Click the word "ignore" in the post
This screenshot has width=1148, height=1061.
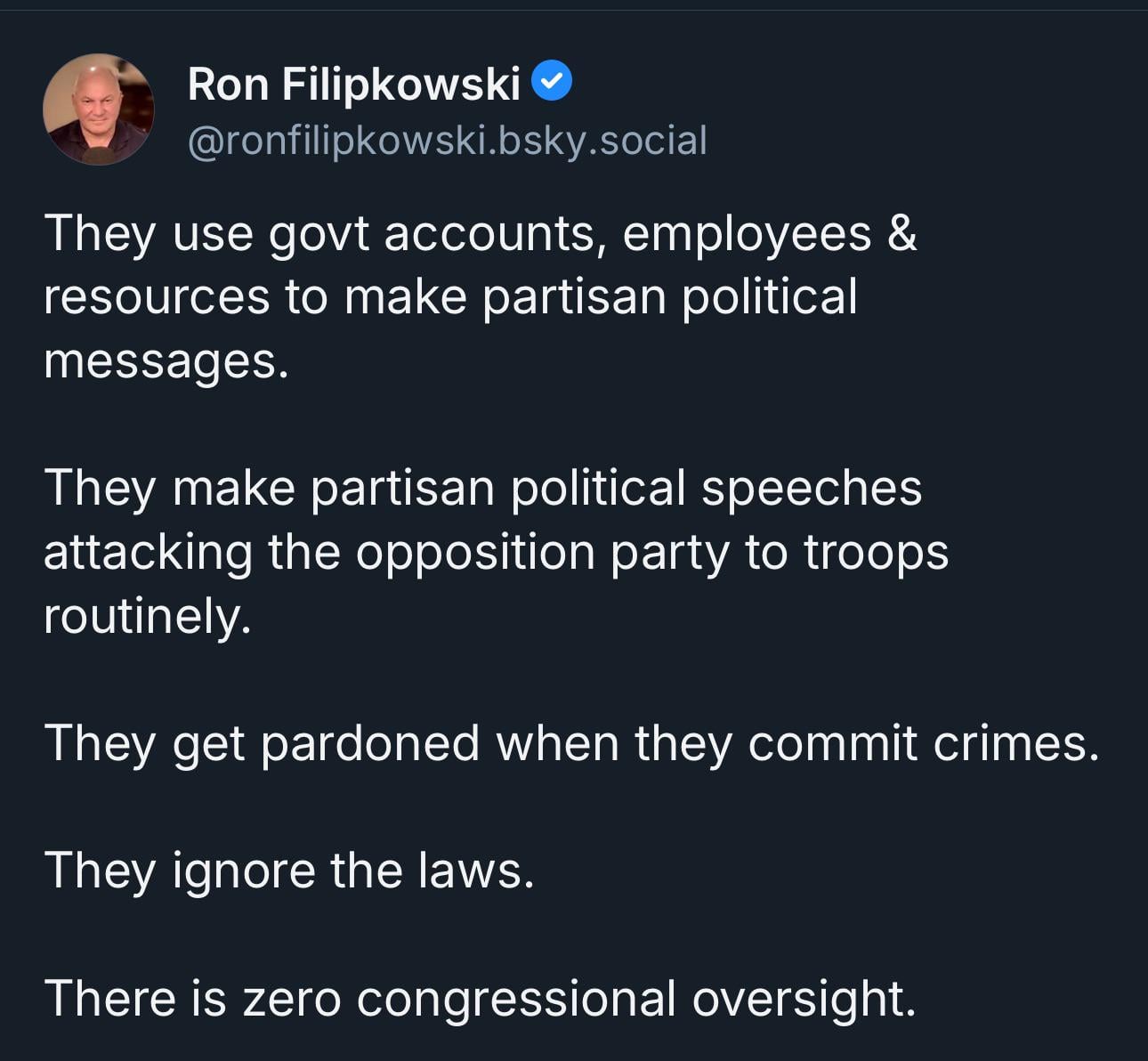tap(243, 871)
